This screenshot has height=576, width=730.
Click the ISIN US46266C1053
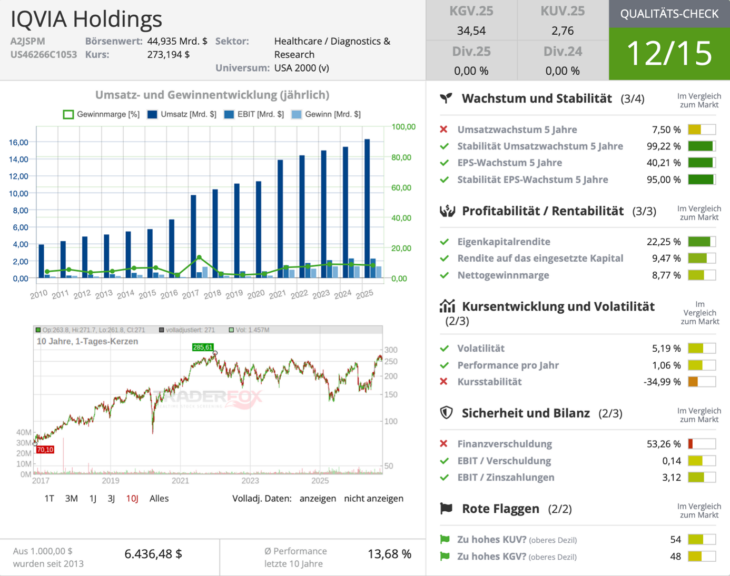tap(43, 54)
